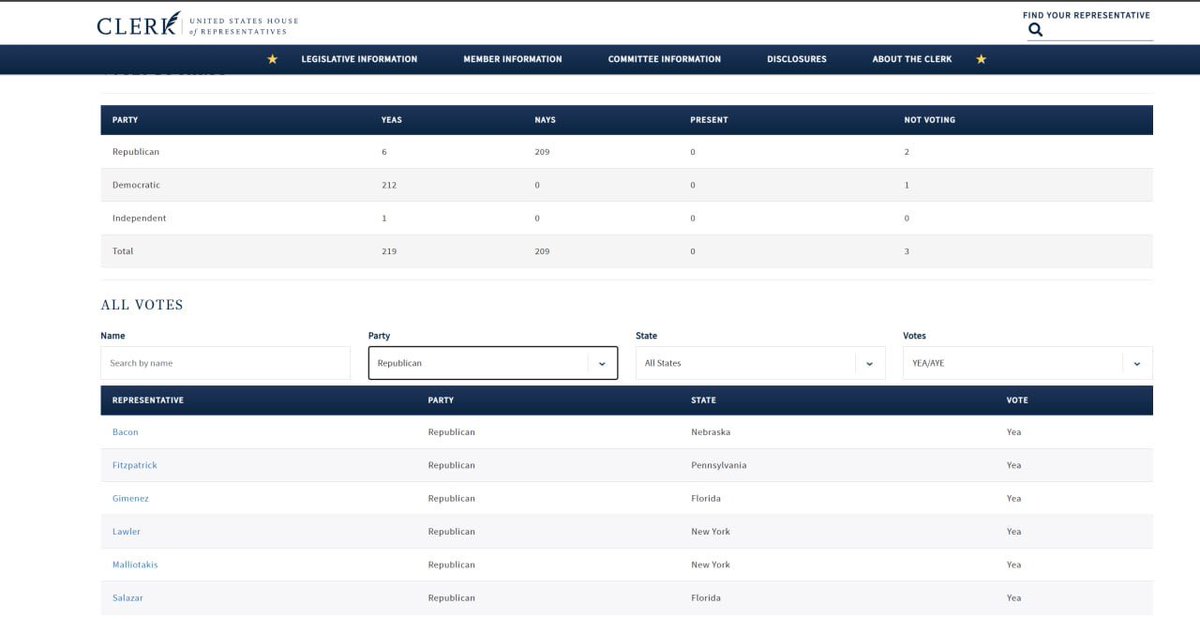
Task: Click the Representative column header
Action: pos(148,400)
